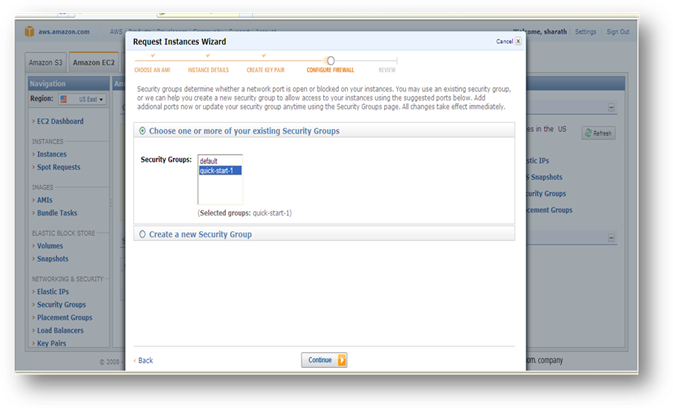This screenshot has width=673, height=408.
Task: Click the Configure Firewall step marker
Action: (x=330, y=60)
